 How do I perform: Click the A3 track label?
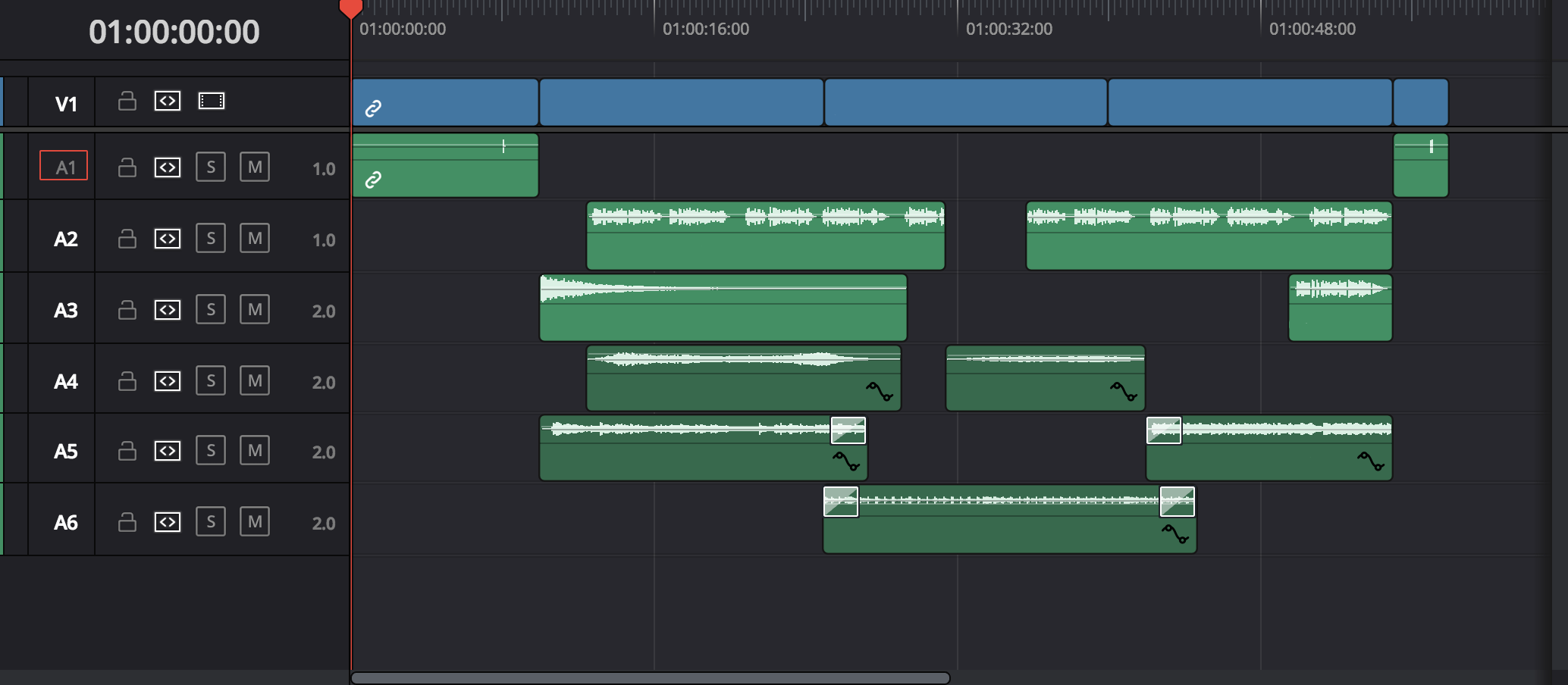click(66, 310)
